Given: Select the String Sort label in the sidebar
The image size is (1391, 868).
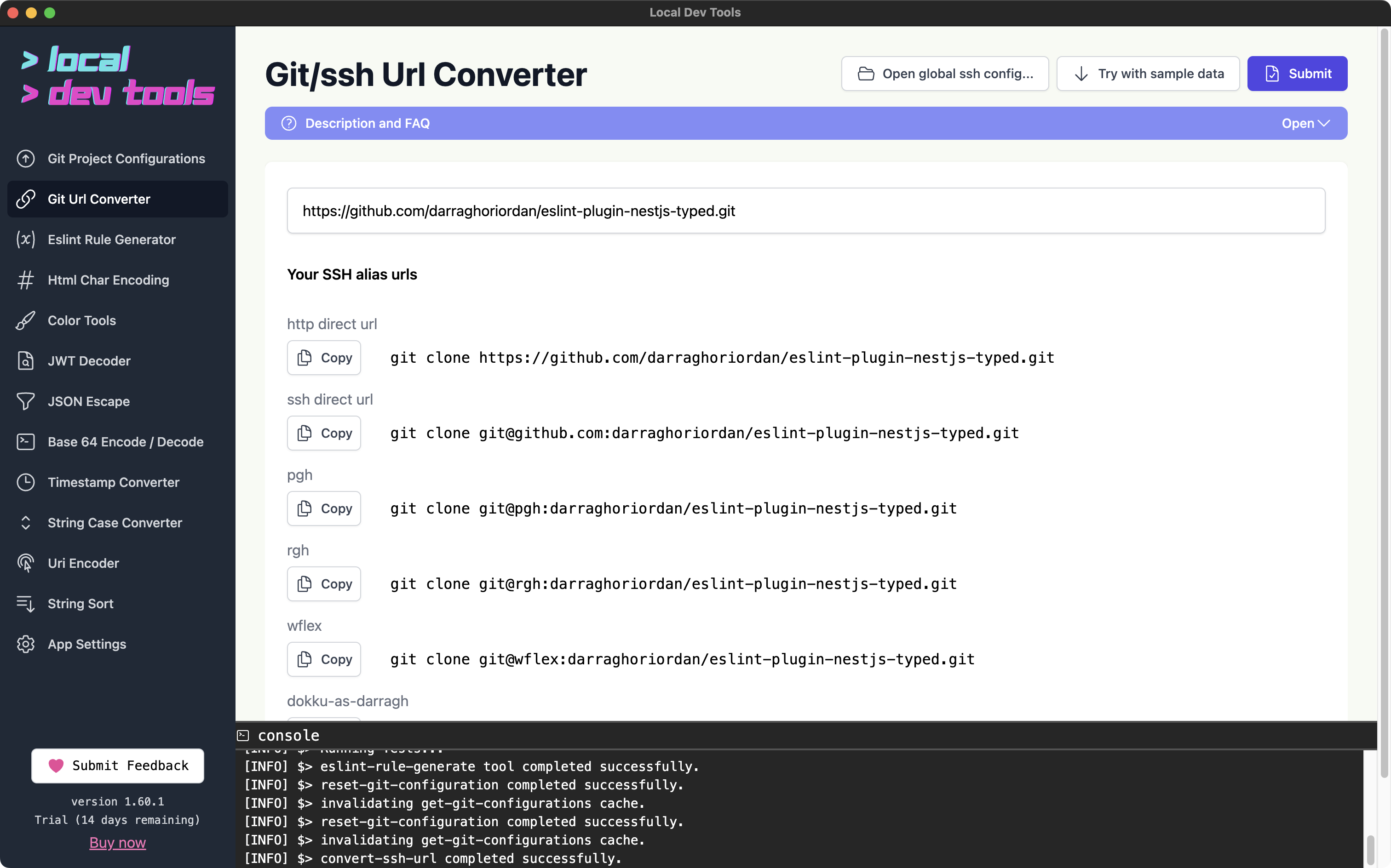Looking at the screenshot, I should pos(80,604).
